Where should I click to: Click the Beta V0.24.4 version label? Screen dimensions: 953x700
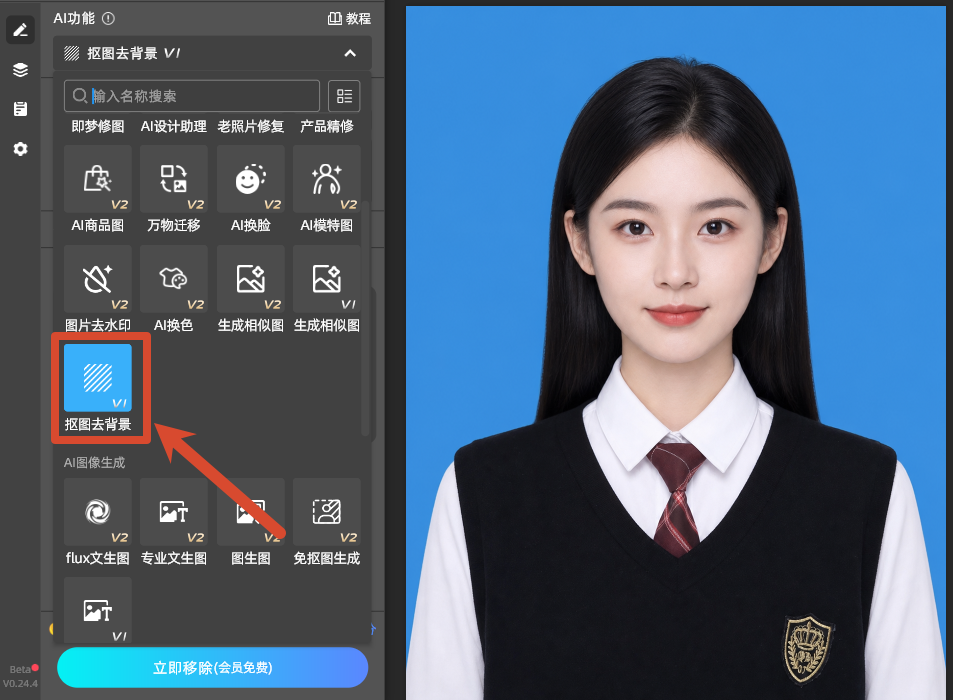click(20, 676)
